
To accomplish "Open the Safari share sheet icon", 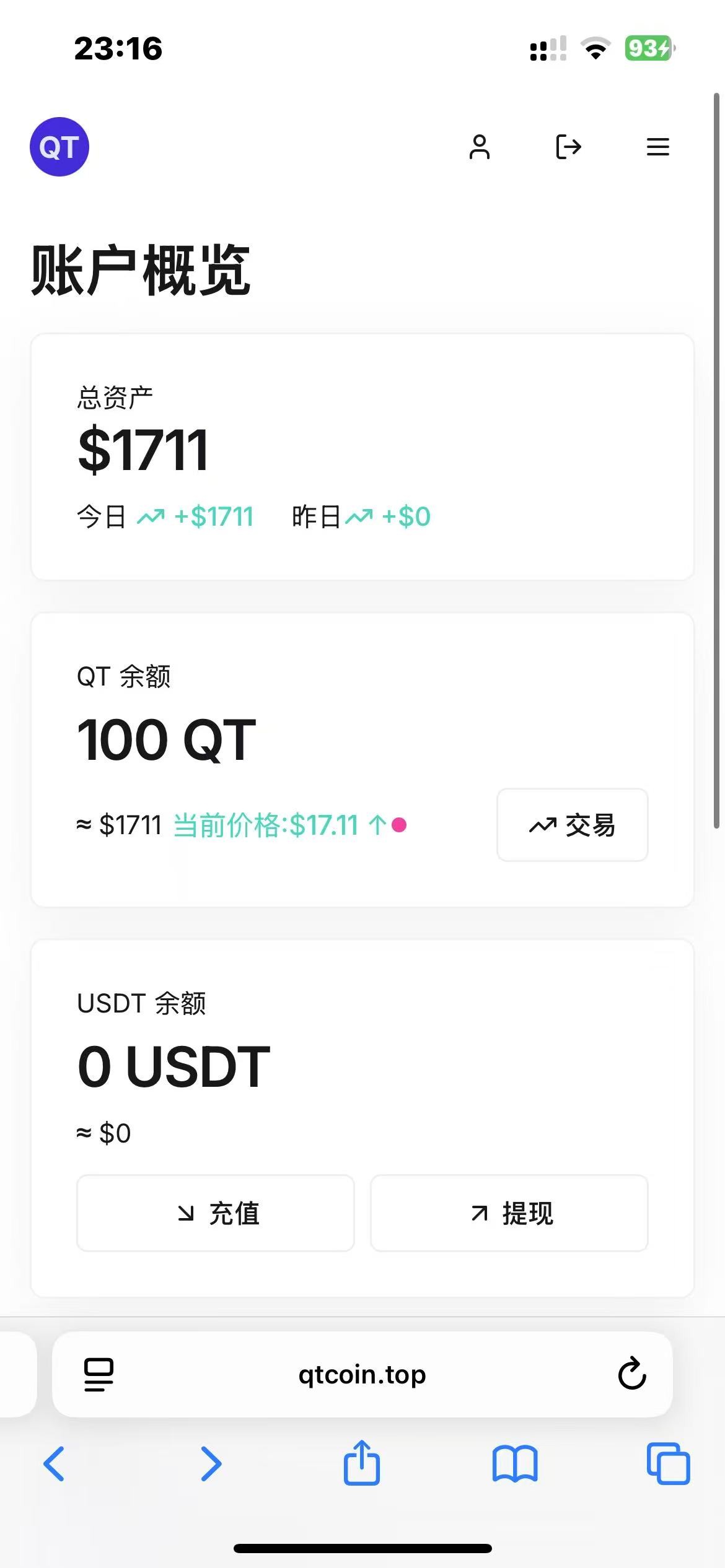I will click(362, 1463).
